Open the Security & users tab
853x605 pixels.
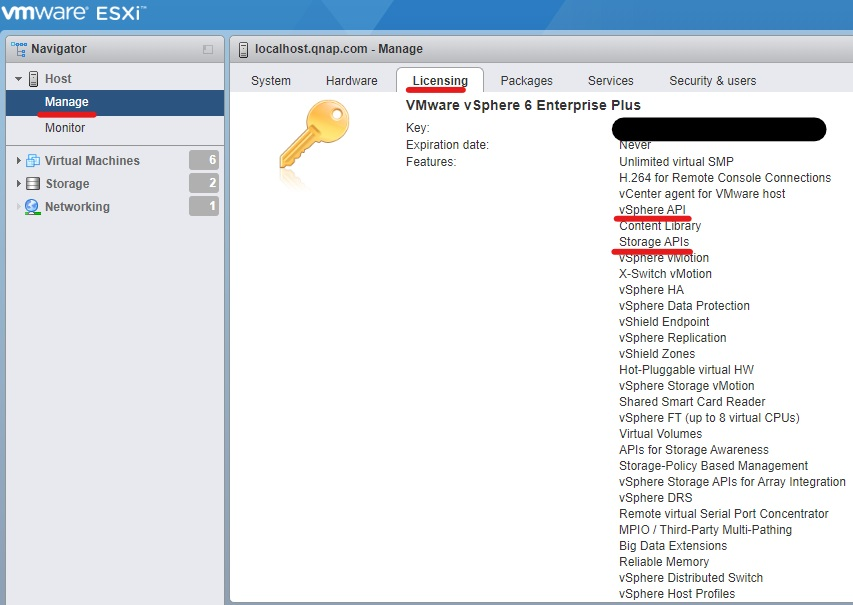click(x=712, y=80)
